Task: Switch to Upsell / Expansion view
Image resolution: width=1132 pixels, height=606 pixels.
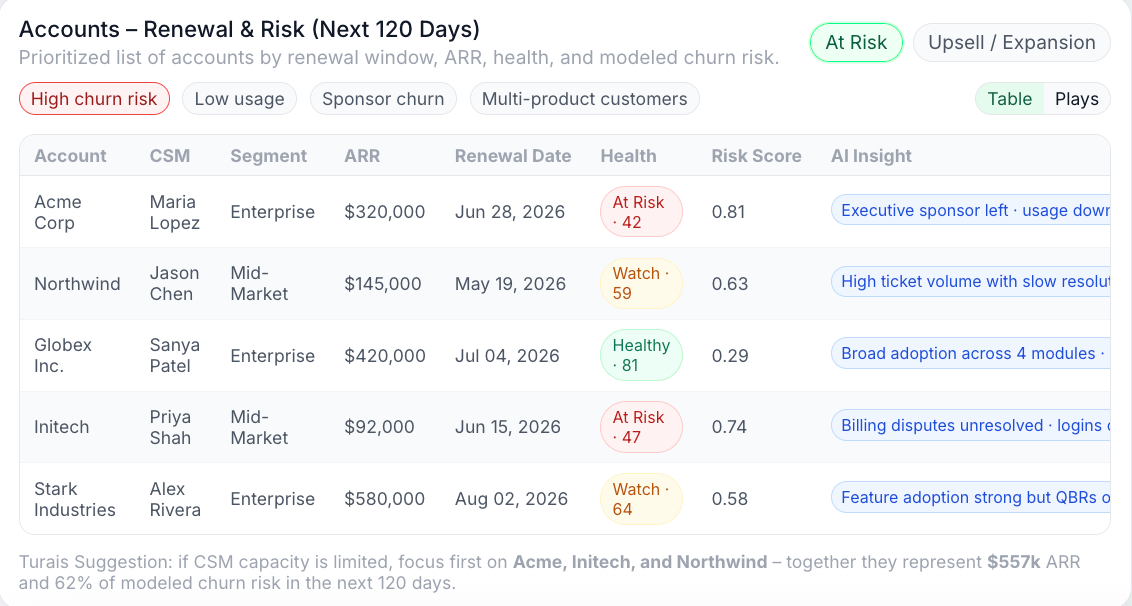Action: coord(1011,43)
